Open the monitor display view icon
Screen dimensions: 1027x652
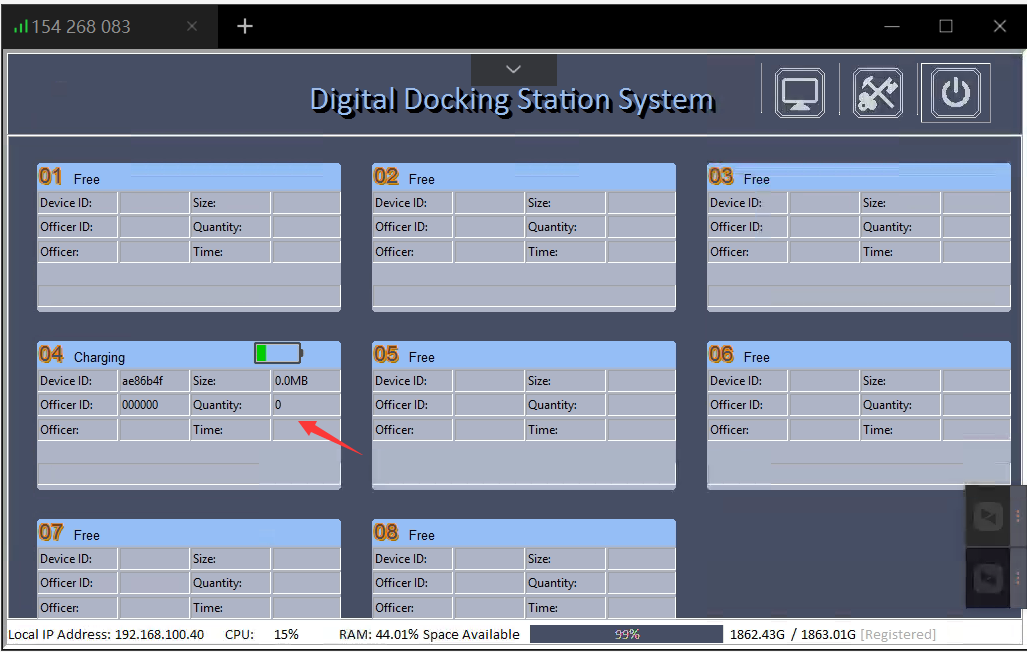[x=800, y=93]
